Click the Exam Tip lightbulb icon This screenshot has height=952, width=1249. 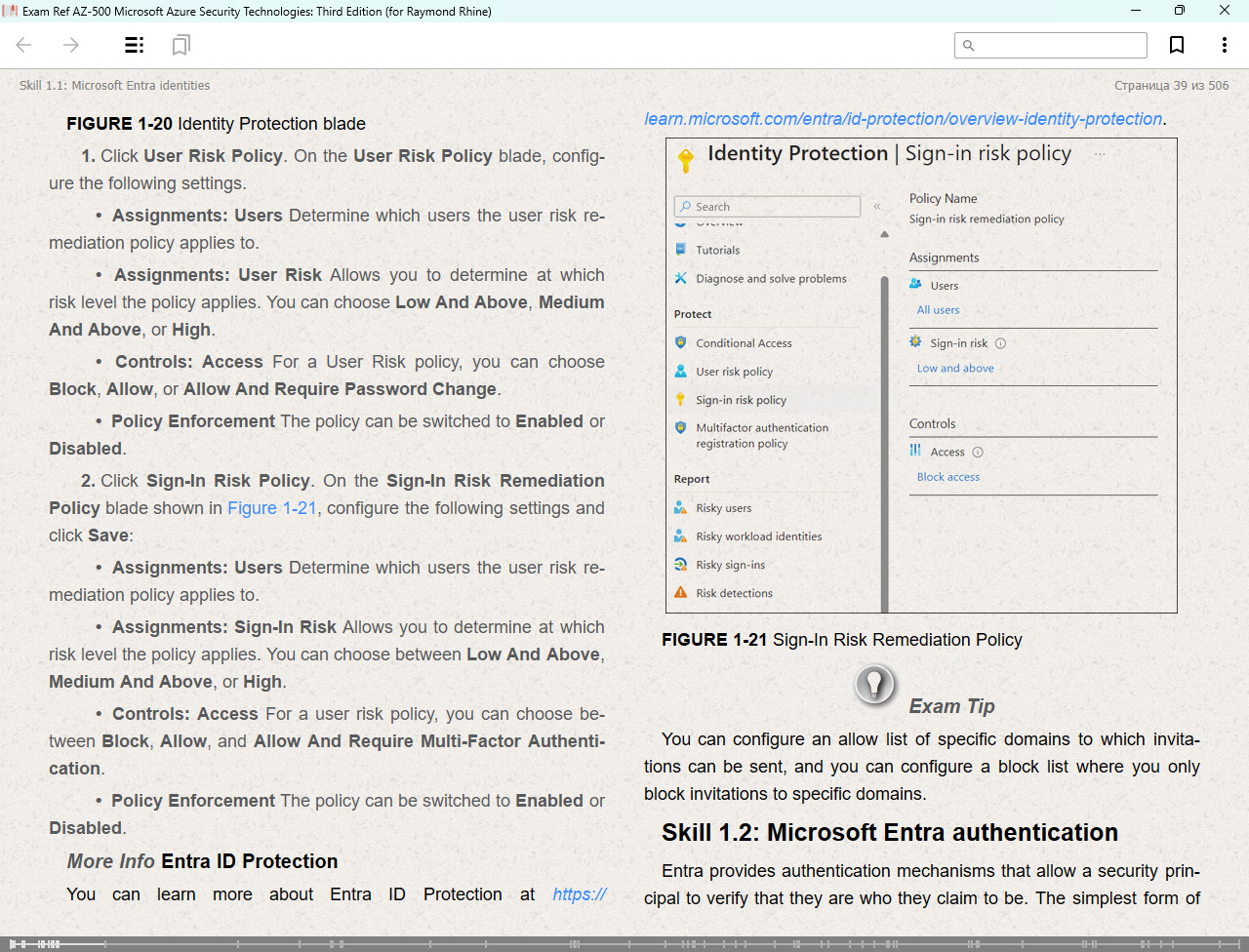coord(875,684)
